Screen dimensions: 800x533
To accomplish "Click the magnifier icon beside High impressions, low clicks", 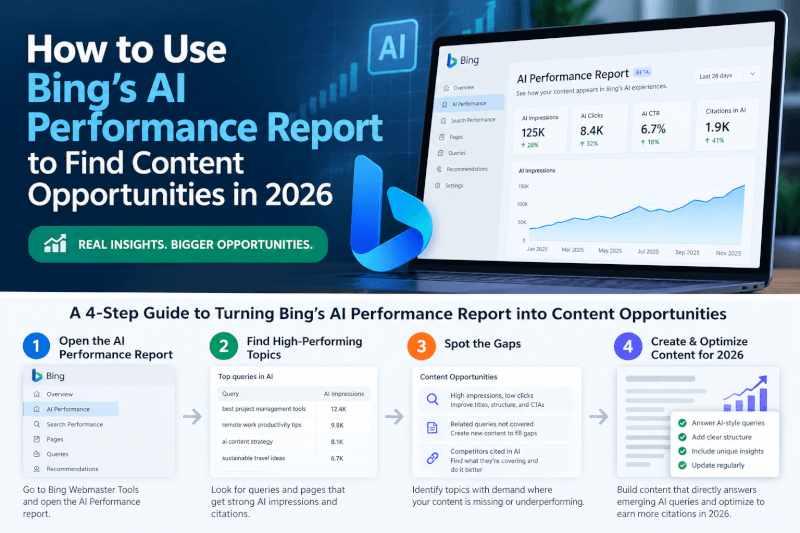I will 432,399.
